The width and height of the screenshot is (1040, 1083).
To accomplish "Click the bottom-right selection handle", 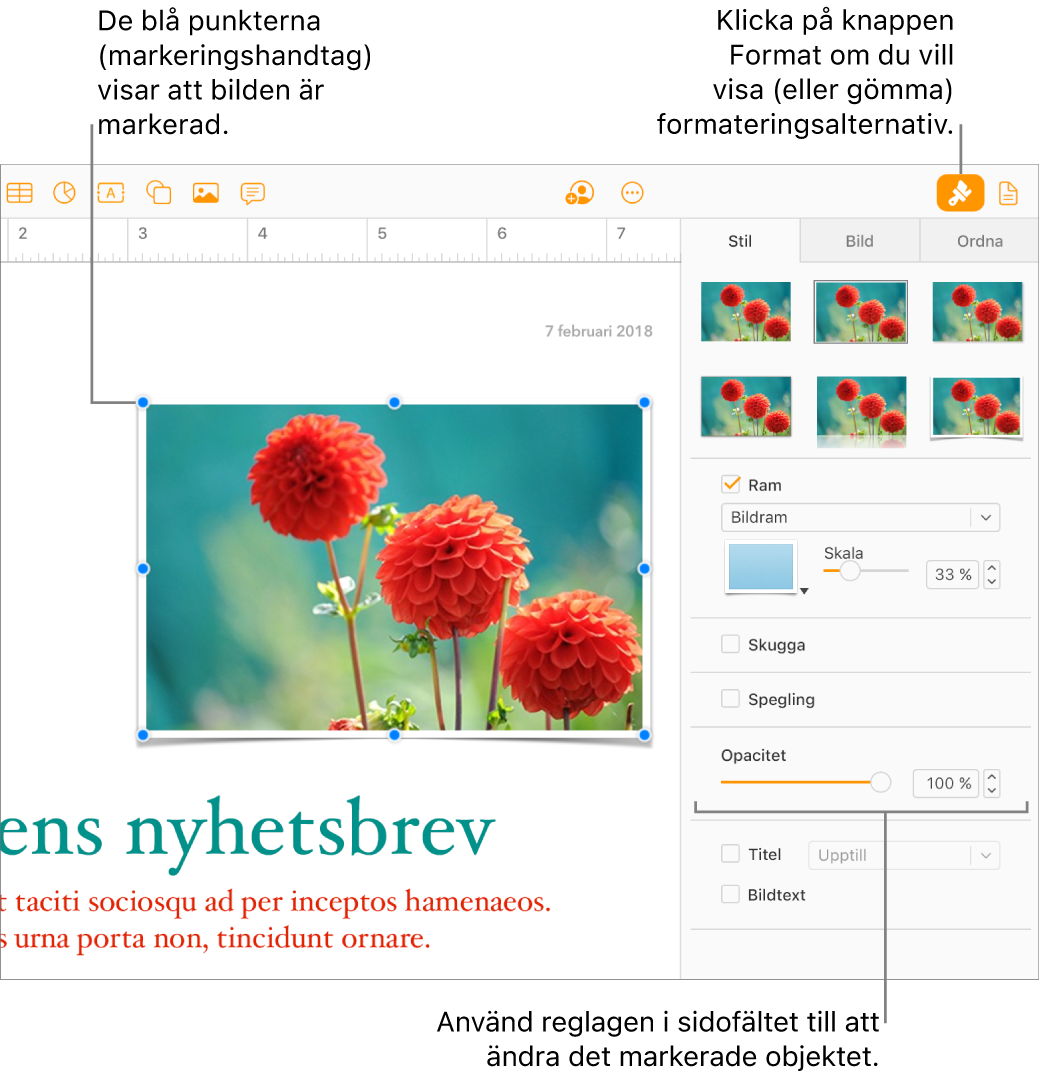I will pyautogui.click(x=644, y=735).
